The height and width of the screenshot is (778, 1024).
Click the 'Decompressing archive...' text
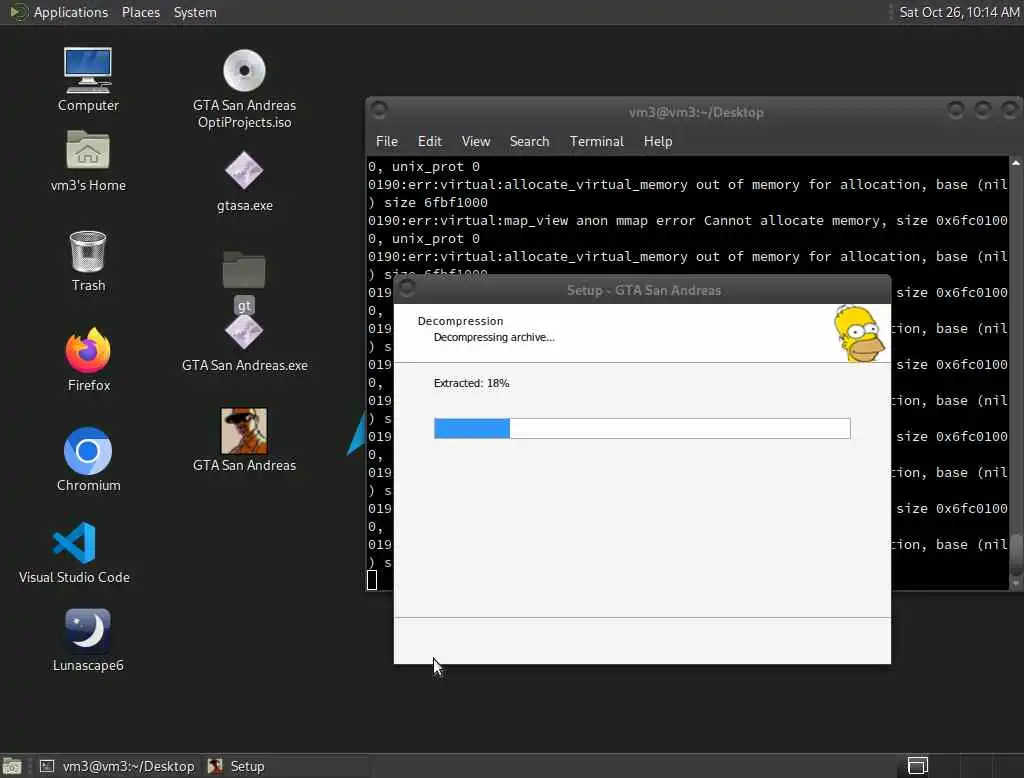494,337
